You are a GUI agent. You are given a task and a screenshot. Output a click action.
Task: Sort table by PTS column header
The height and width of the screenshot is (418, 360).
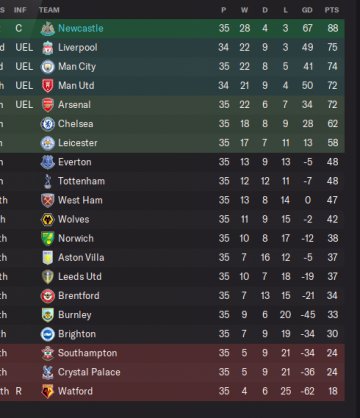tap(332, 10)
